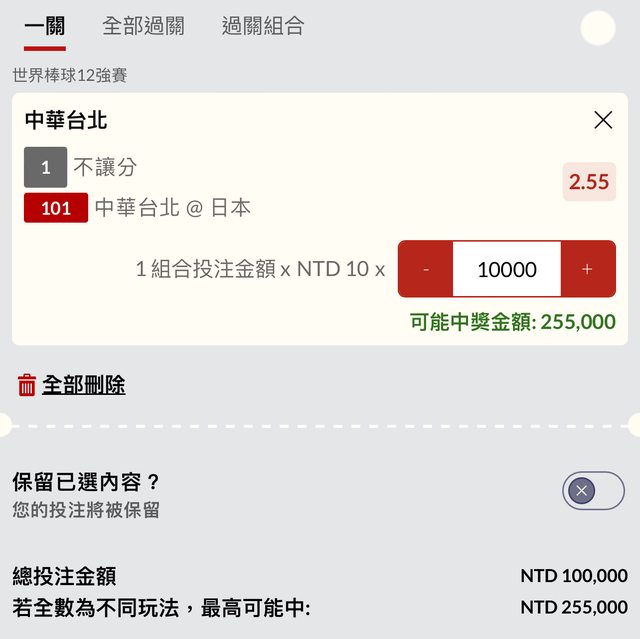
Task: Open the 過關組合 tab
Action: click(263, 27)
